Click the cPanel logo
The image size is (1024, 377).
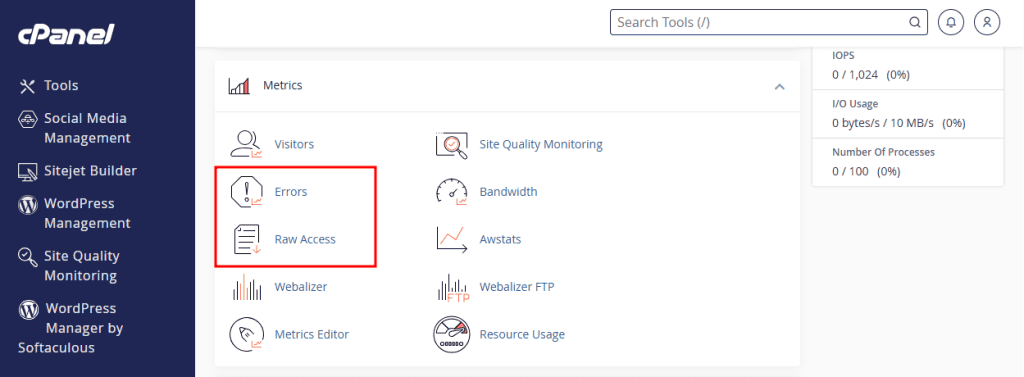click(66, 34)
